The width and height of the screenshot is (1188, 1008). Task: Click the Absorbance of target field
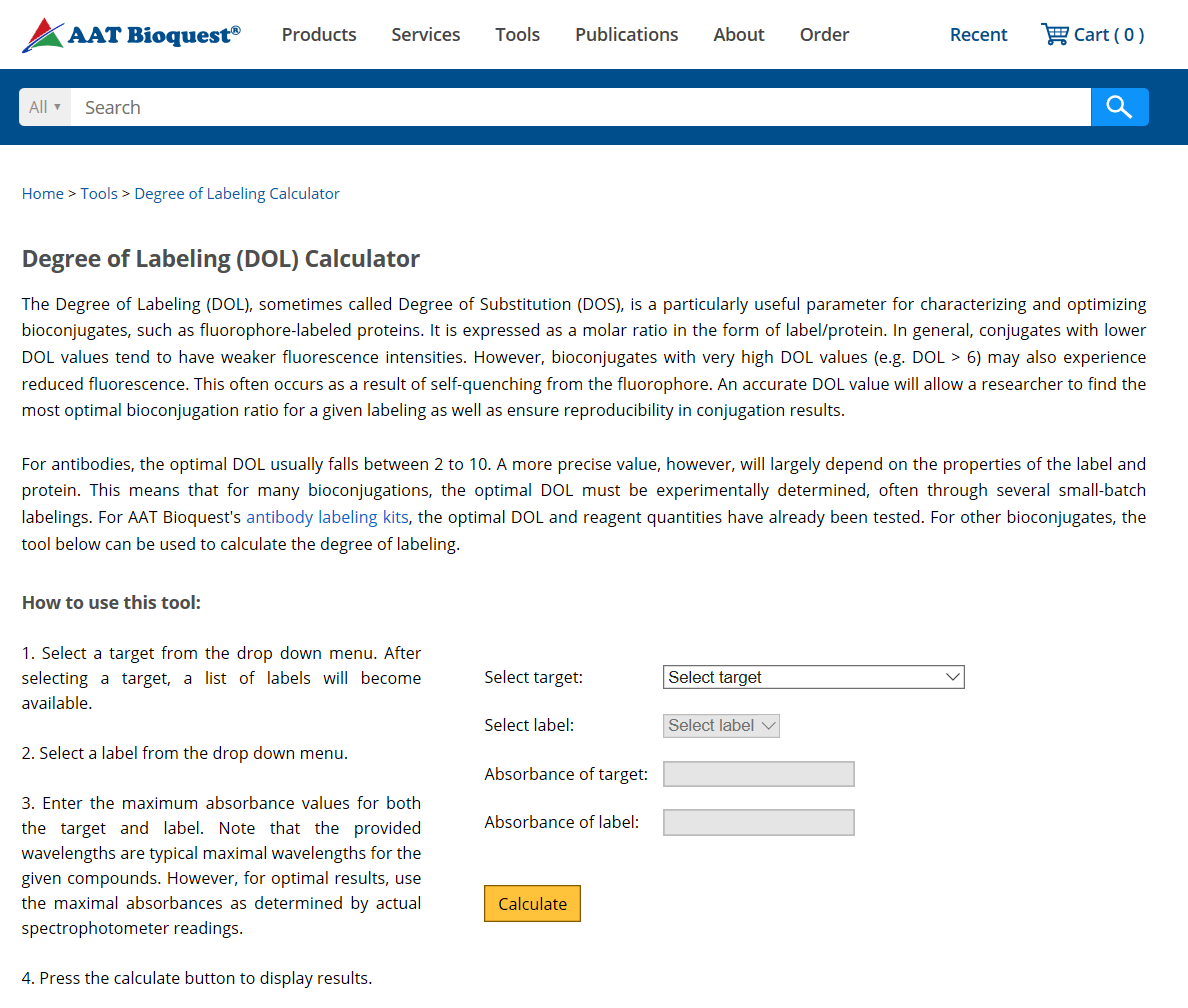pos(758,774)
